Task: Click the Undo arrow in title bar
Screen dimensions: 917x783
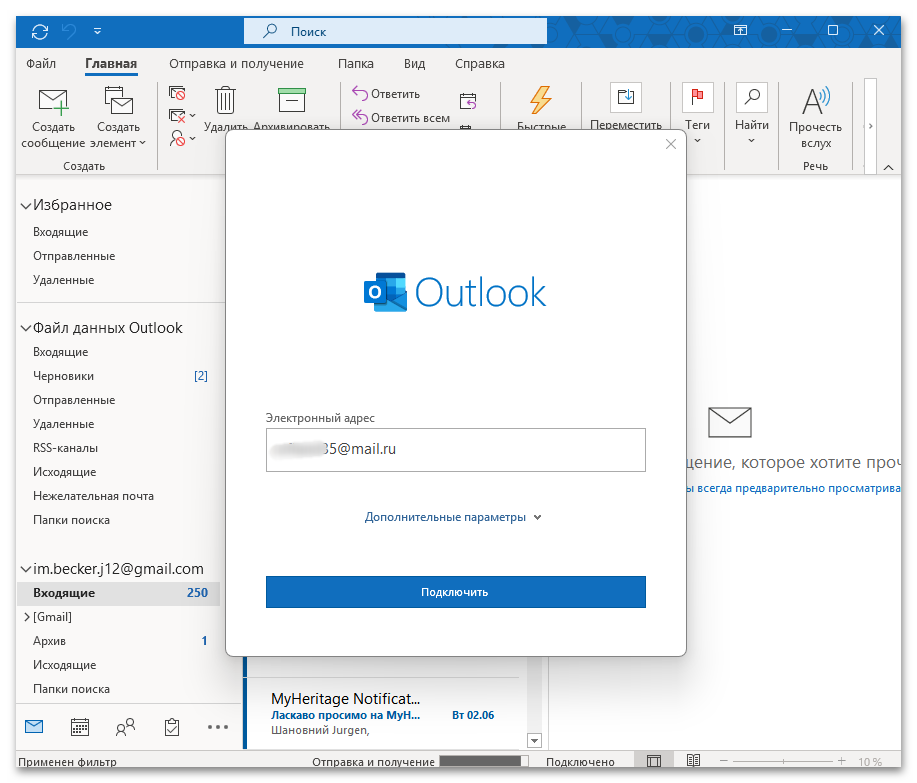Action: [x=69, y=32]
